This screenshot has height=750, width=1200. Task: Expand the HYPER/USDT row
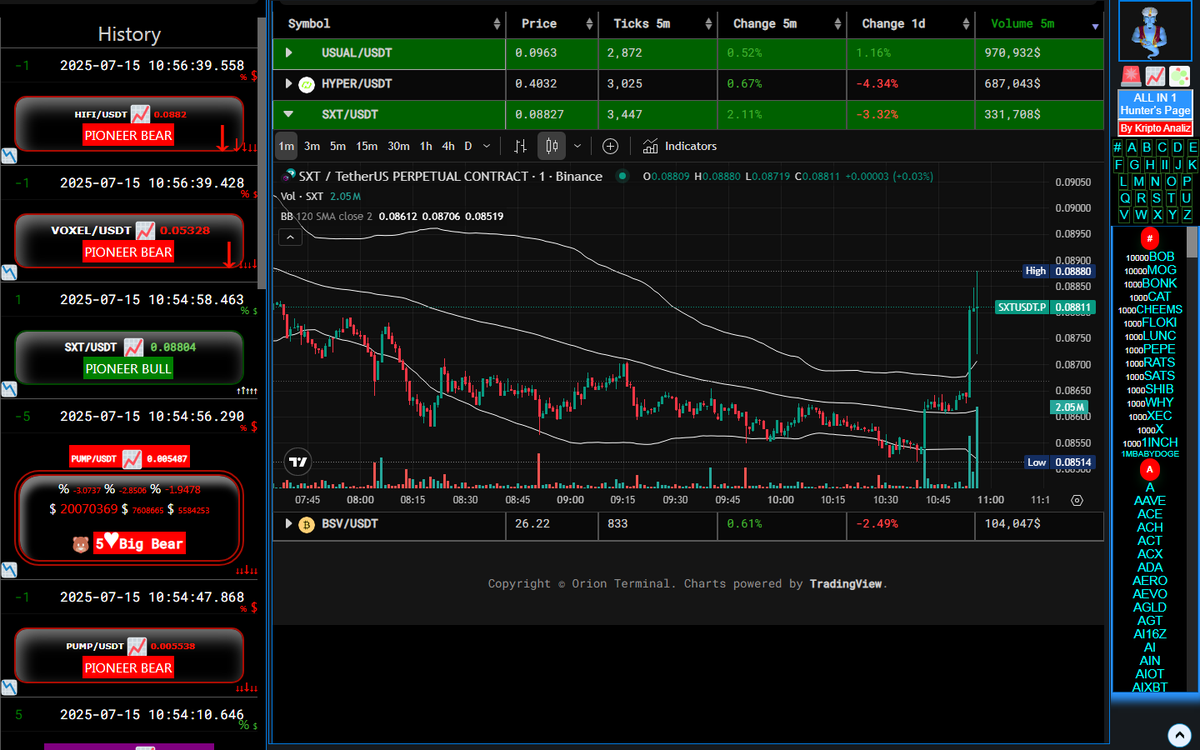[x=289, y=84]
